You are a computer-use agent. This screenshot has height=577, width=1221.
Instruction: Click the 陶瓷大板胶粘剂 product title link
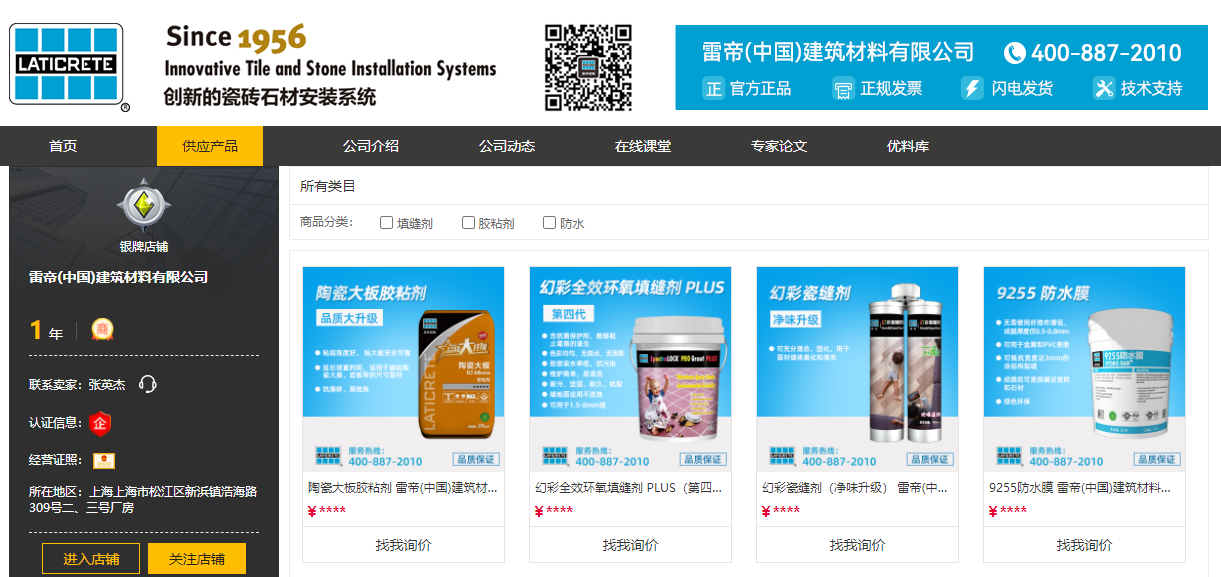[x=403, y=488]
